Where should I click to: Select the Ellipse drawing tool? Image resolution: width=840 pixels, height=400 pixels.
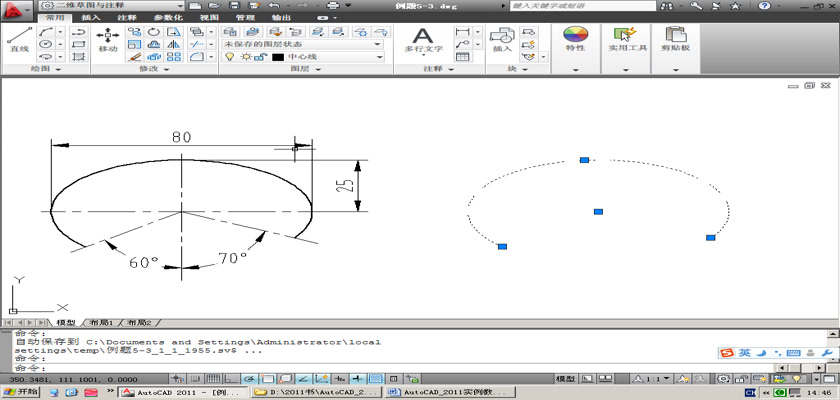coord(46,56)
